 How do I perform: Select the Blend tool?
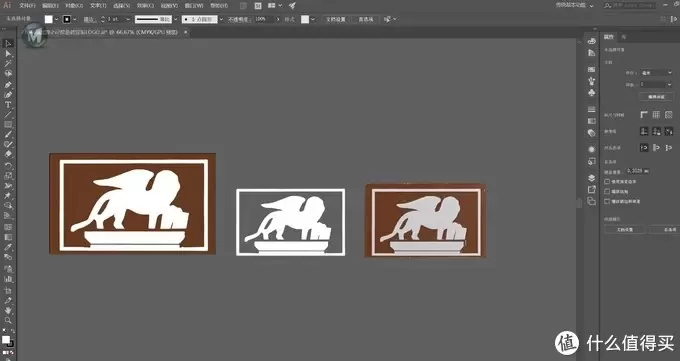8,257
